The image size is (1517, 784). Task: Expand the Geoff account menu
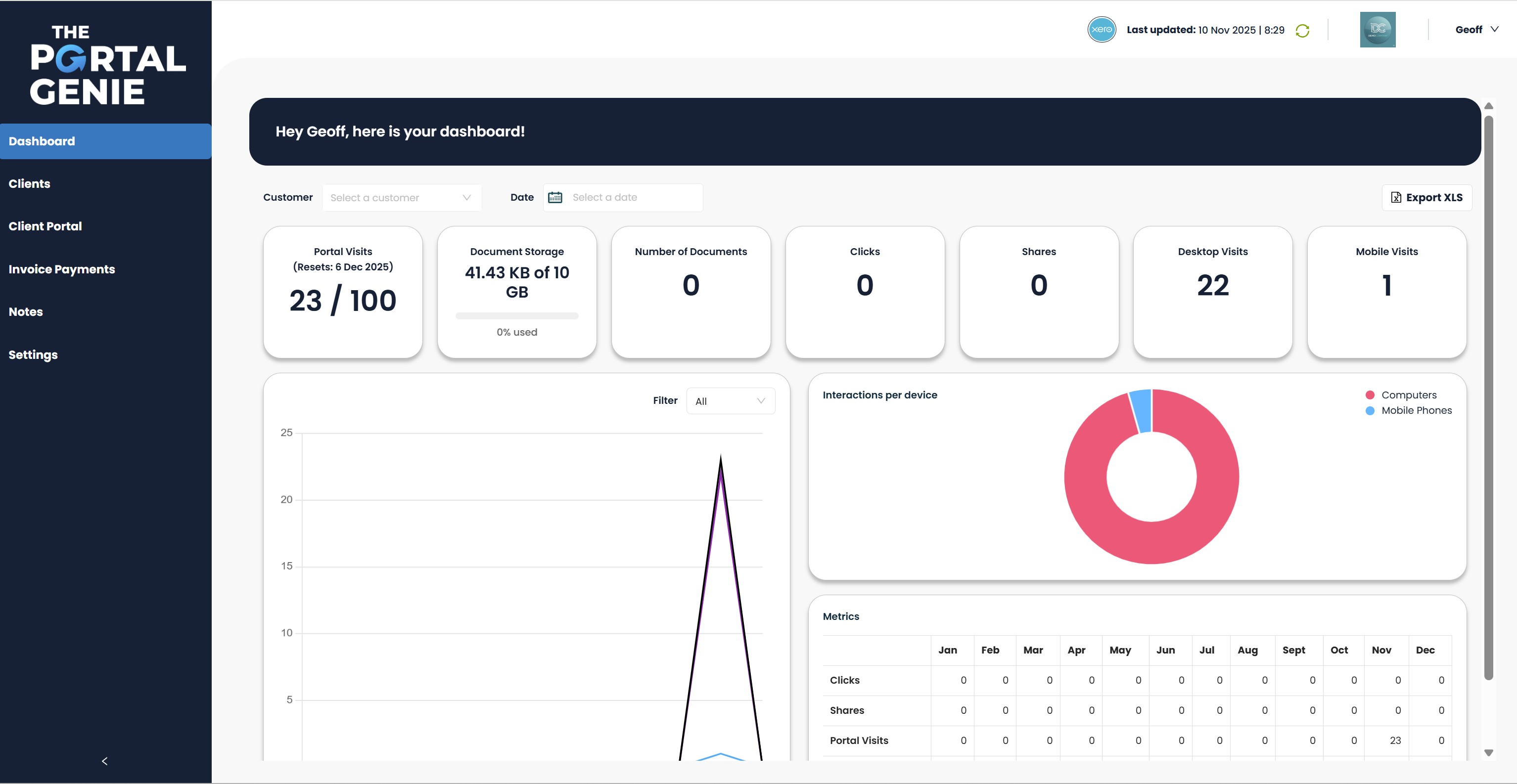click(1477, 29)
